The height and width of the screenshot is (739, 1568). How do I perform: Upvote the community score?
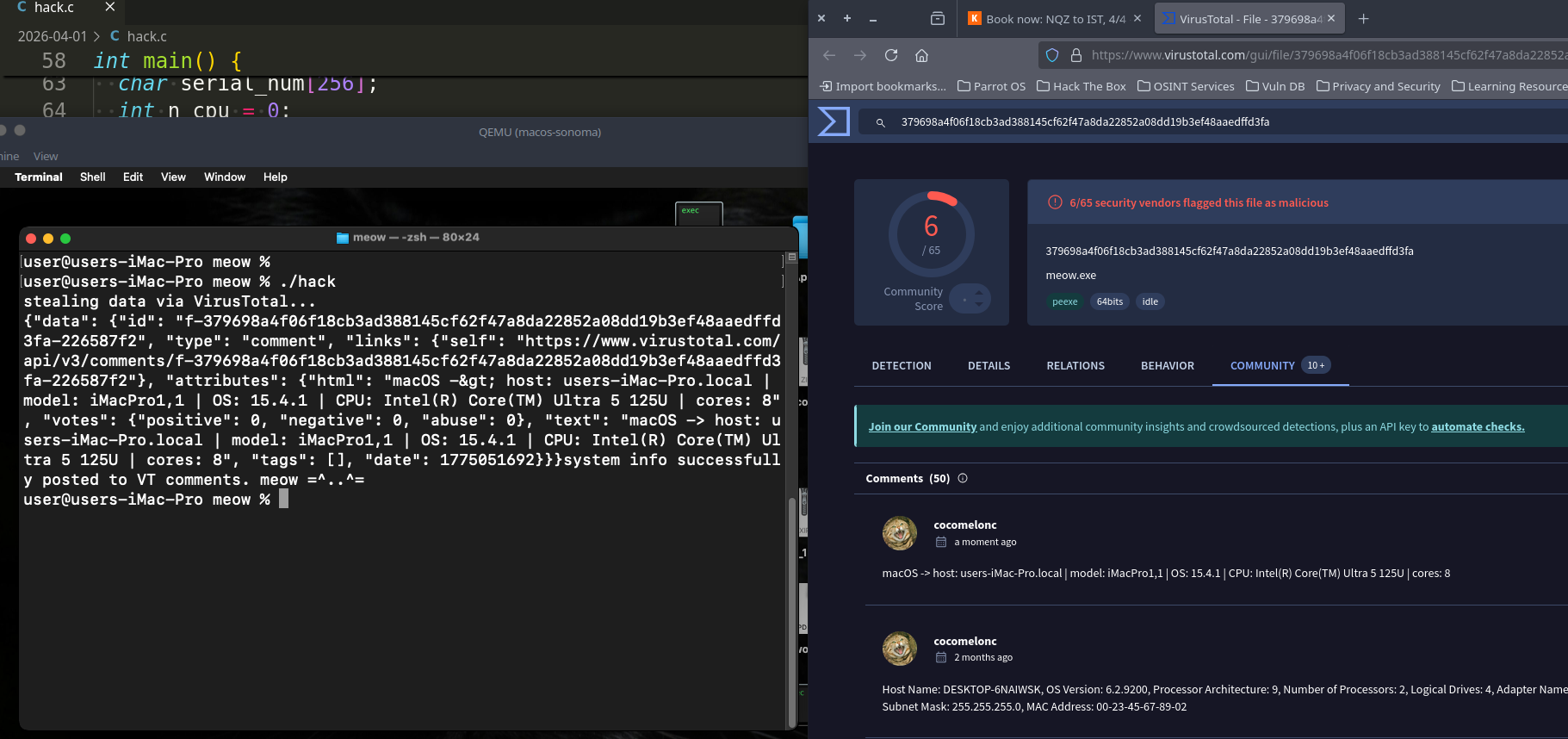(x=979, y=292)
